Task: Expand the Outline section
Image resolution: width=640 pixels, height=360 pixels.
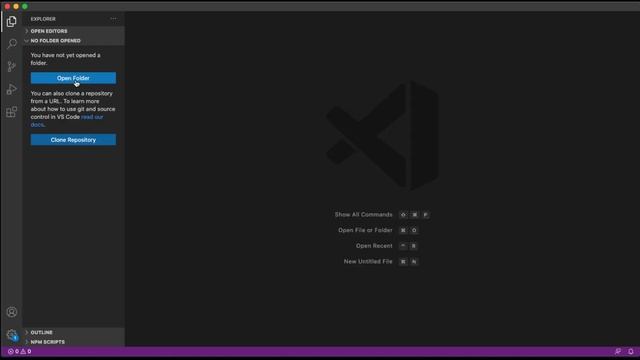Action: click(73, 333)
